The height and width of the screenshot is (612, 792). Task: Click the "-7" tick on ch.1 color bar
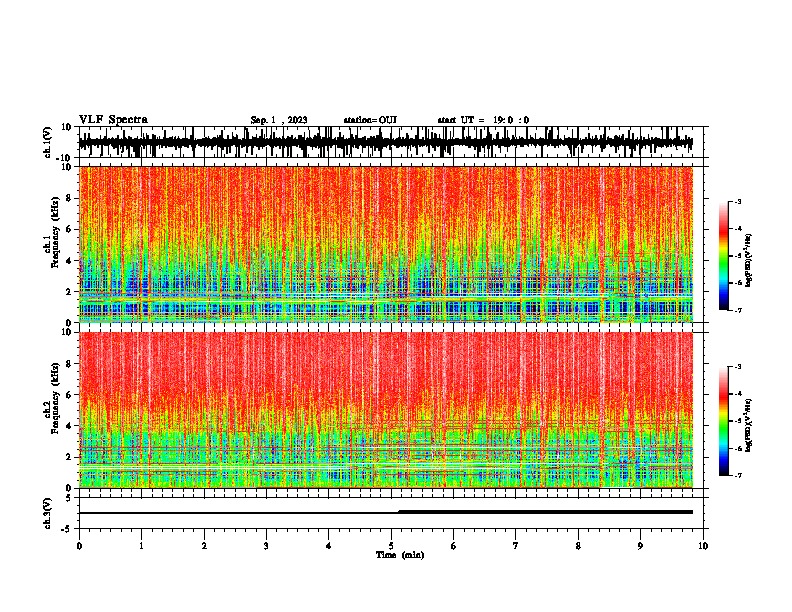[738, 310]
